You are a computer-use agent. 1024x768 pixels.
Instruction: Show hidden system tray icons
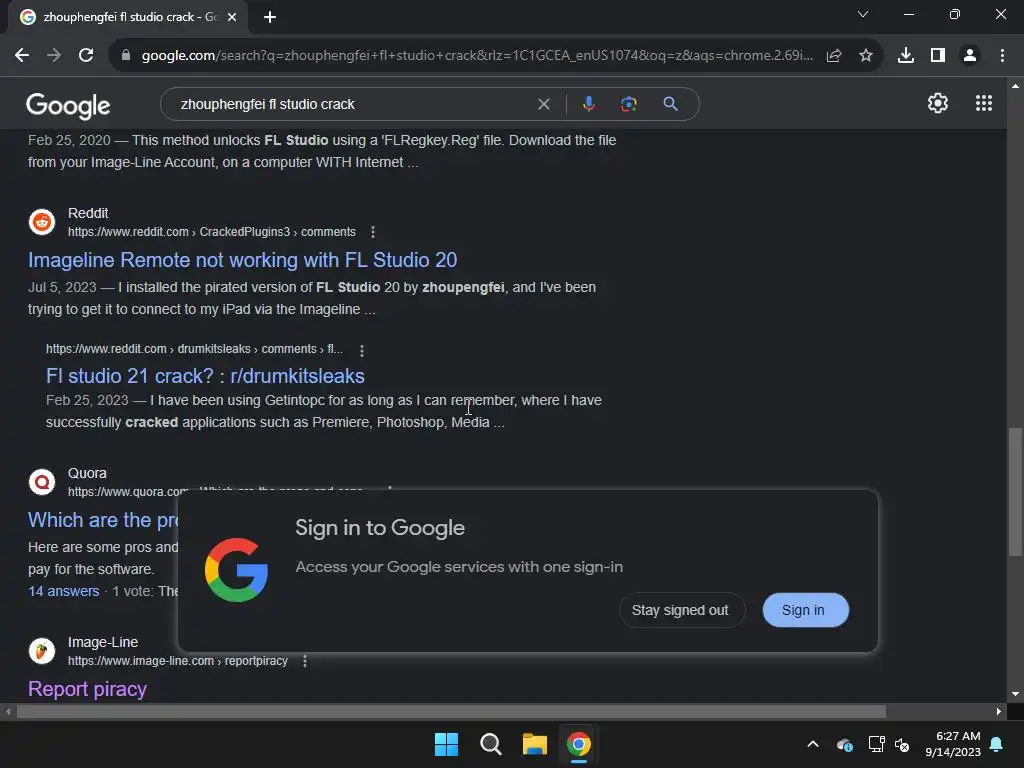pos(813,744)
